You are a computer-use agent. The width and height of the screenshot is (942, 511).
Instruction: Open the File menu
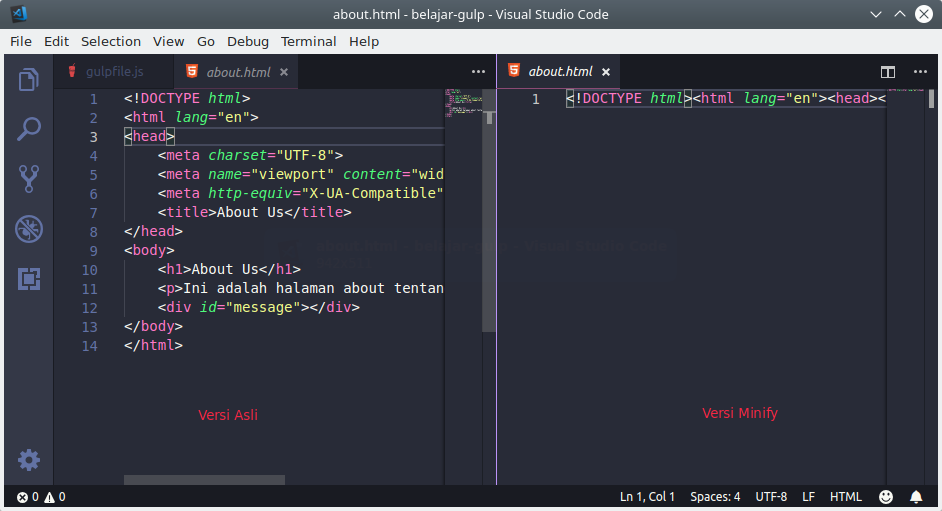[20, 41]
